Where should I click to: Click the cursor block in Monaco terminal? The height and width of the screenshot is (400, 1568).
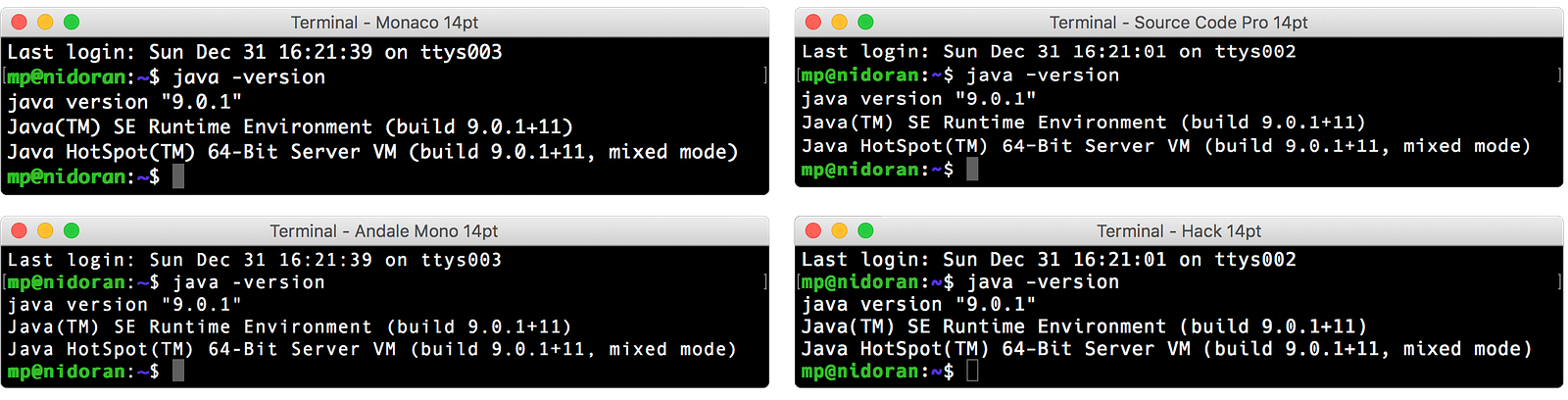[178, 176]
